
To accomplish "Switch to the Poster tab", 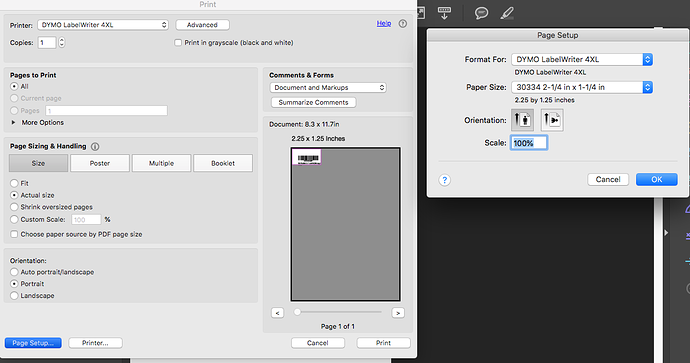I will tap(100, 163).
